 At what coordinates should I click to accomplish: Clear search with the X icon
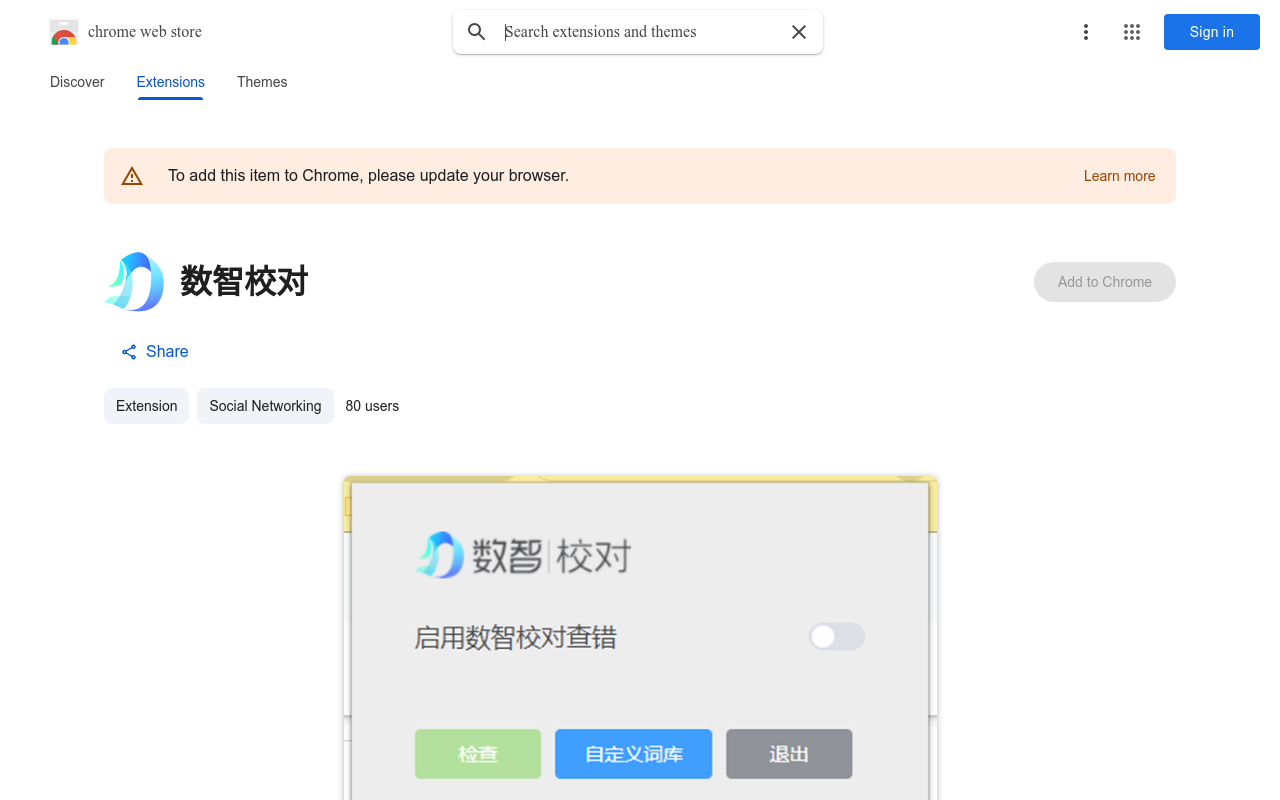click(x=799, y=32)
